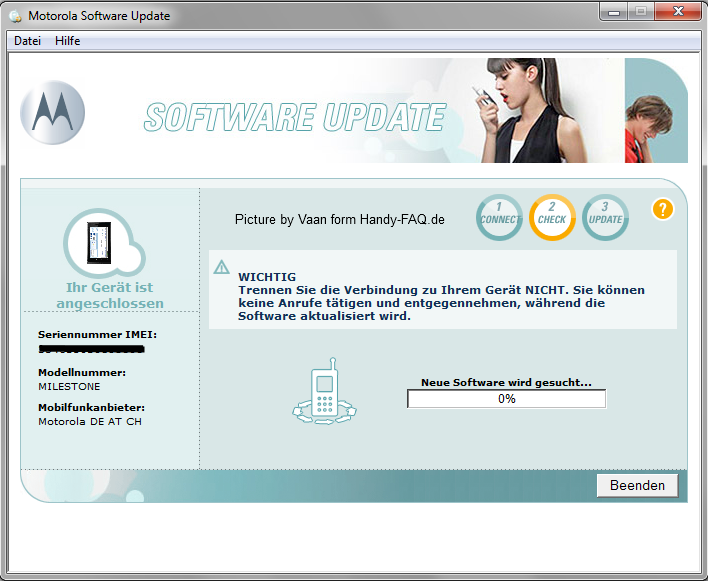The width and height of the screenshot is (708, 581).
Task: Select the step 1 Connect circle
Action: coord(499,217)
